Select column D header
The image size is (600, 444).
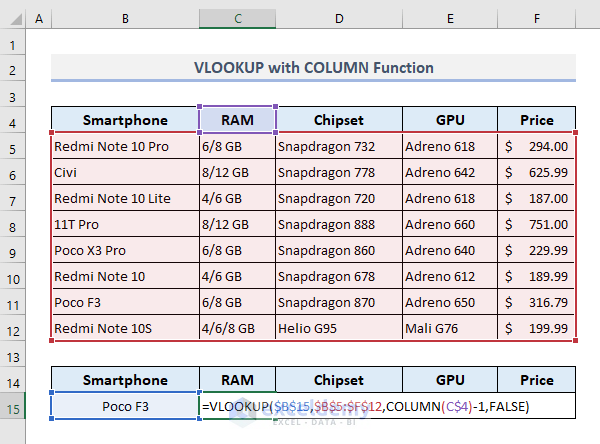pyautogui.click(x=339, y=18)
